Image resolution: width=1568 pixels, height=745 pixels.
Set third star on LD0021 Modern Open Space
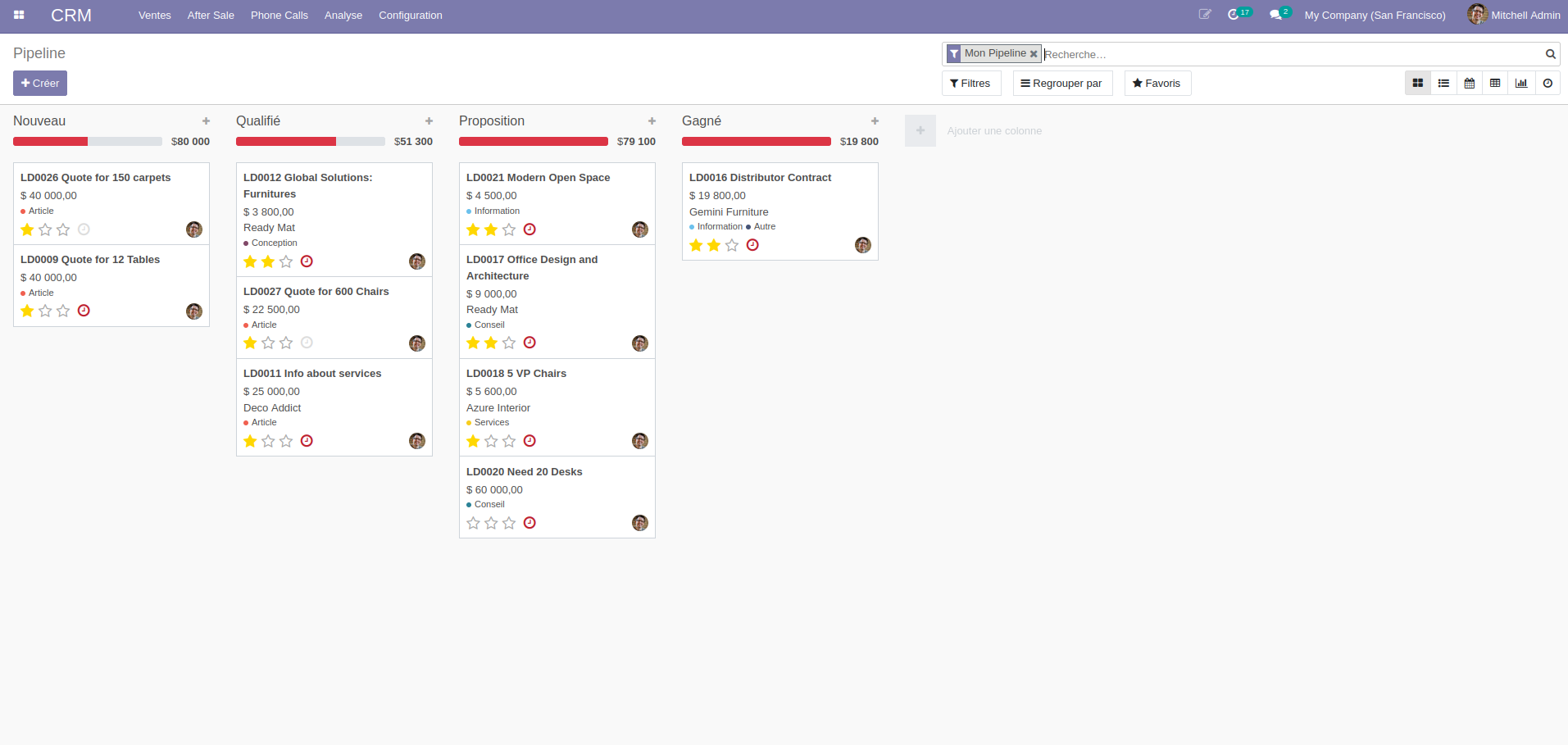pyautogui.click(x=509, y=229)
